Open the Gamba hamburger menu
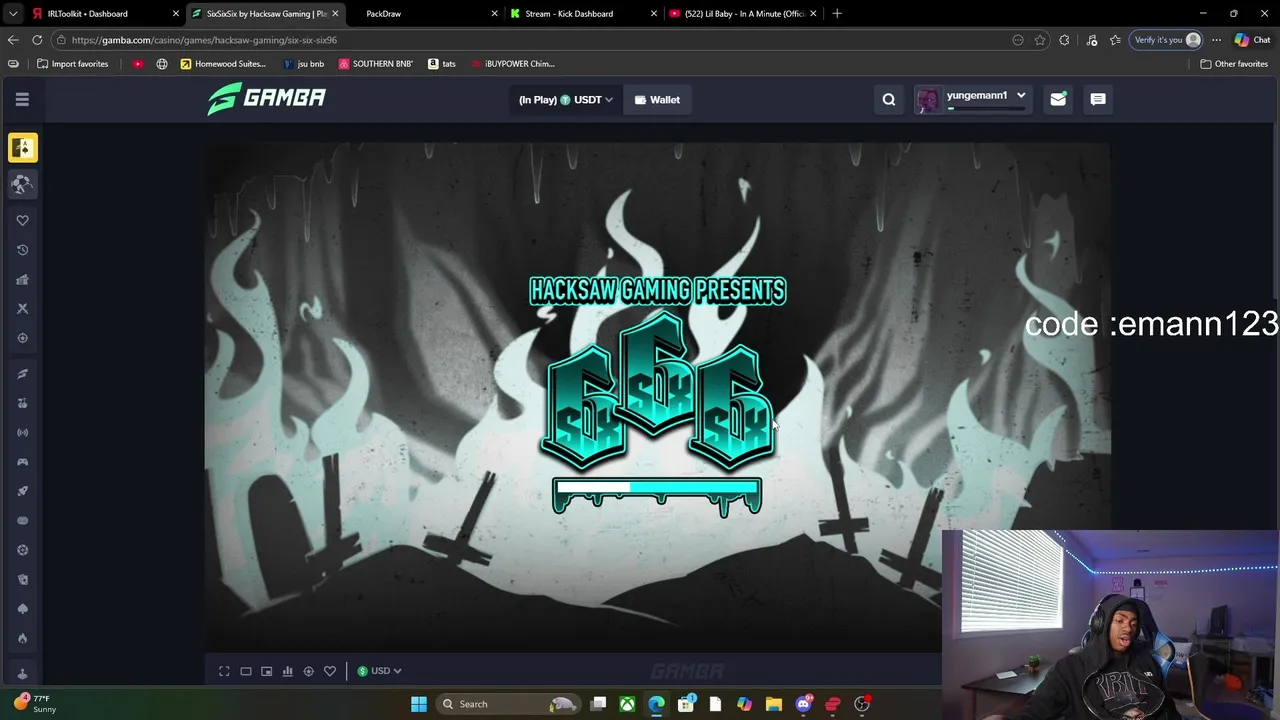This screenshot has height=720, width=1280. pyautogui.click(x=22, y=99)
